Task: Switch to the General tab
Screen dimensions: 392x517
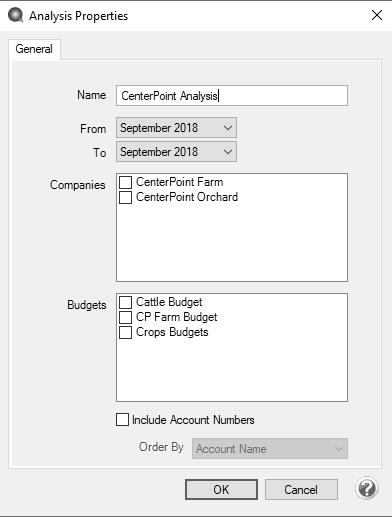Action: (x=34, y=49)
